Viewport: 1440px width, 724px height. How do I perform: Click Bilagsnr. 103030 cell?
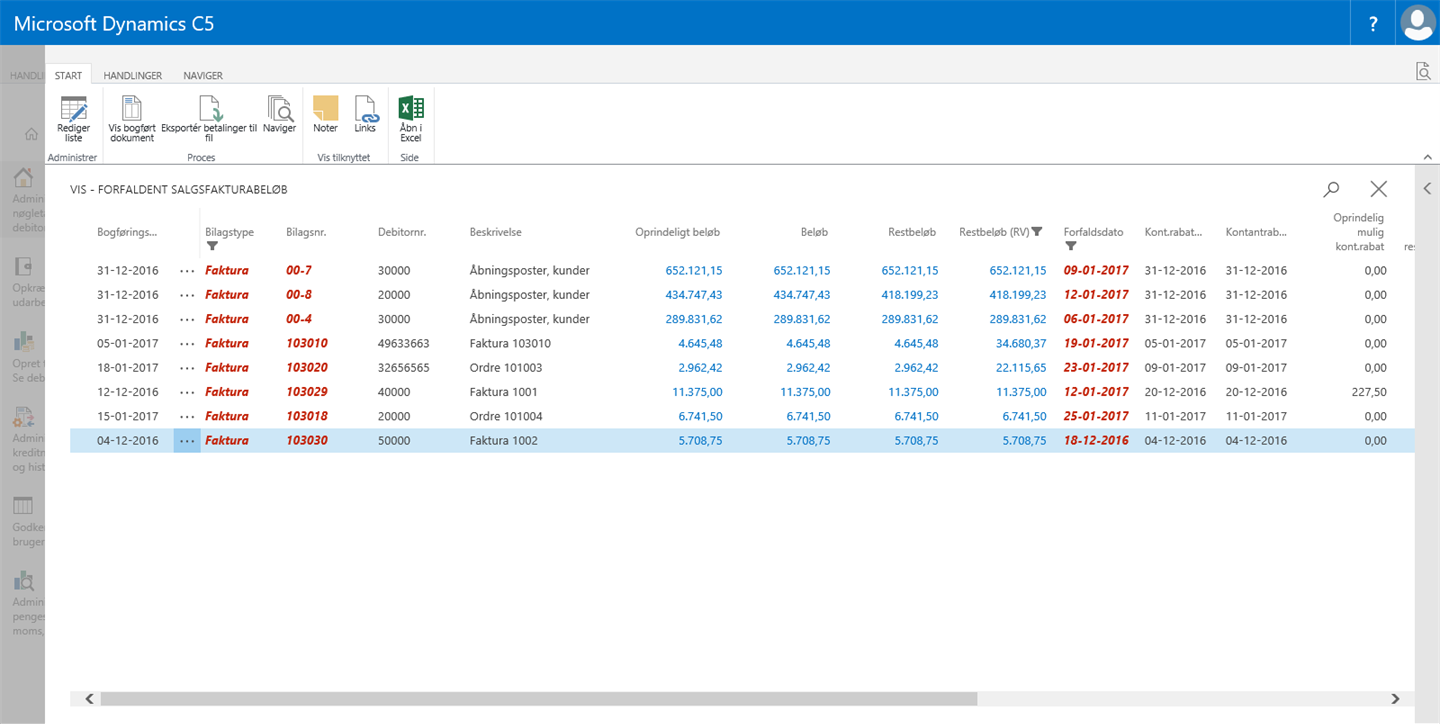(307, 441)
